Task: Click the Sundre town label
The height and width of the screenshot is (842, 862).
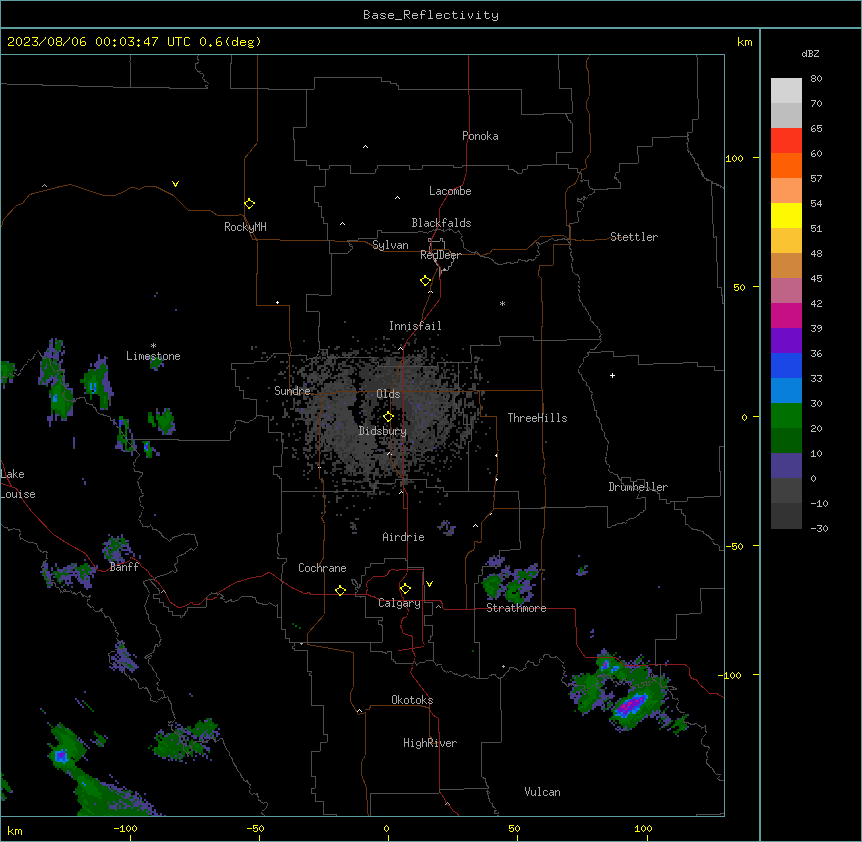Action: coord(292,391)
